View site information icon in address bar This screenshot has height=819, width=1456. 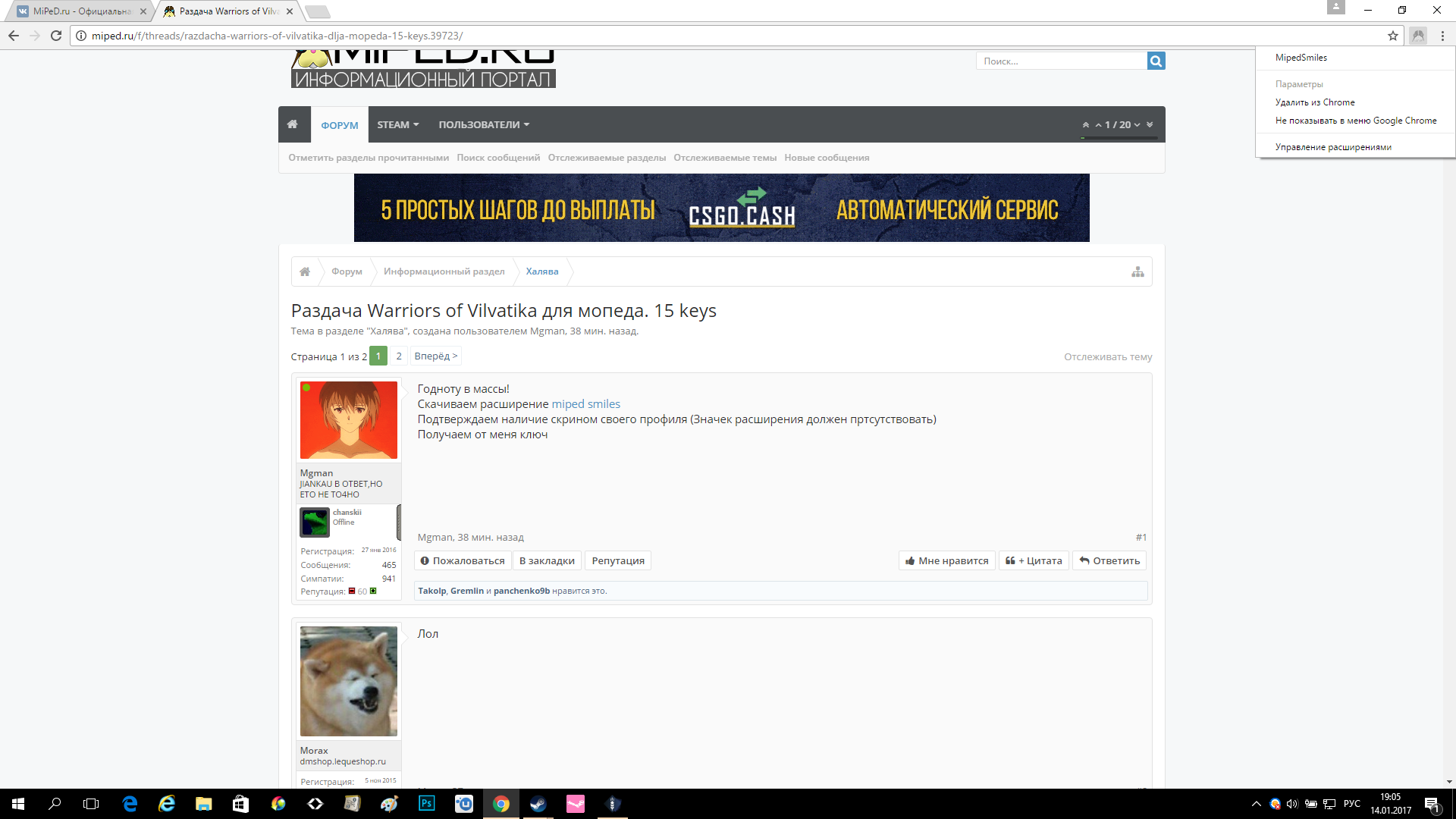click(x=81, y=36)
